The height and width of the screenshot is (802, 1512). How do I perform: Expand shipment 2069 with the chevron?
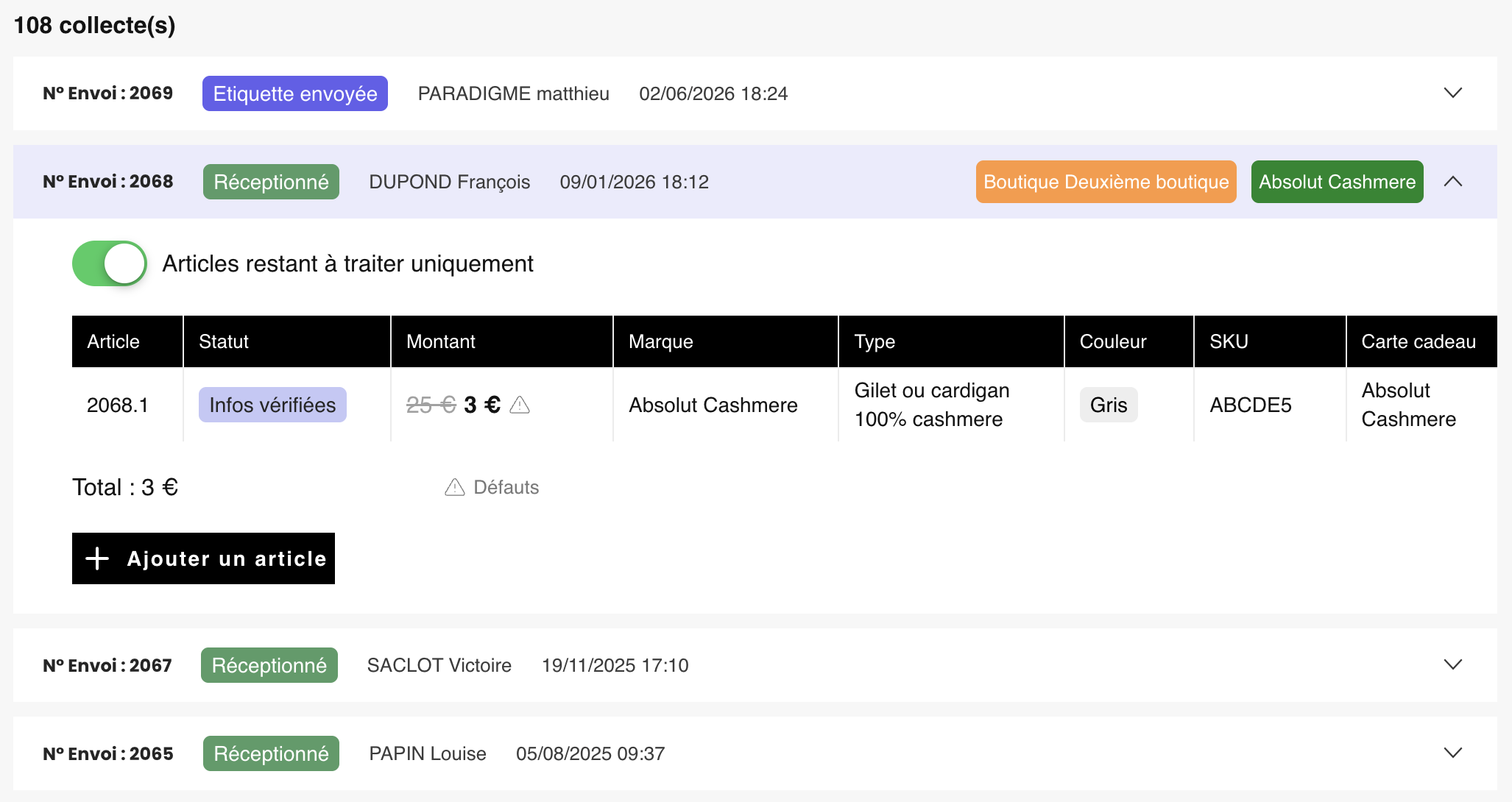pos(1452,93)
